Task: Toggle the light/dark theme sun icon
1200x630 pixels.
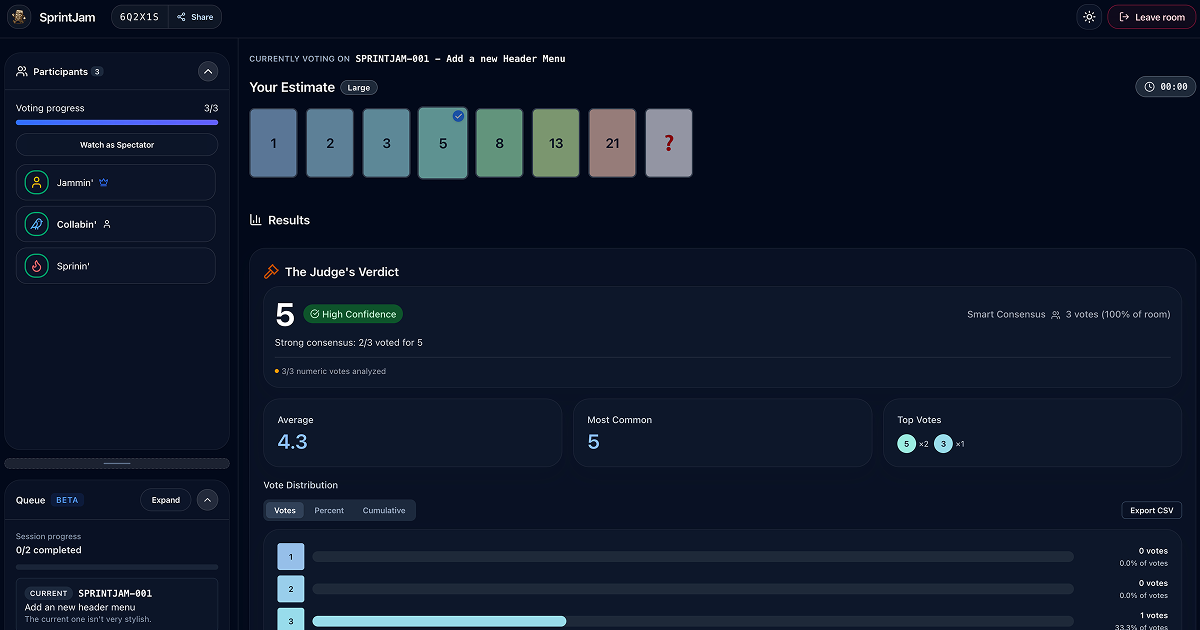Action: pos(1089,17)
